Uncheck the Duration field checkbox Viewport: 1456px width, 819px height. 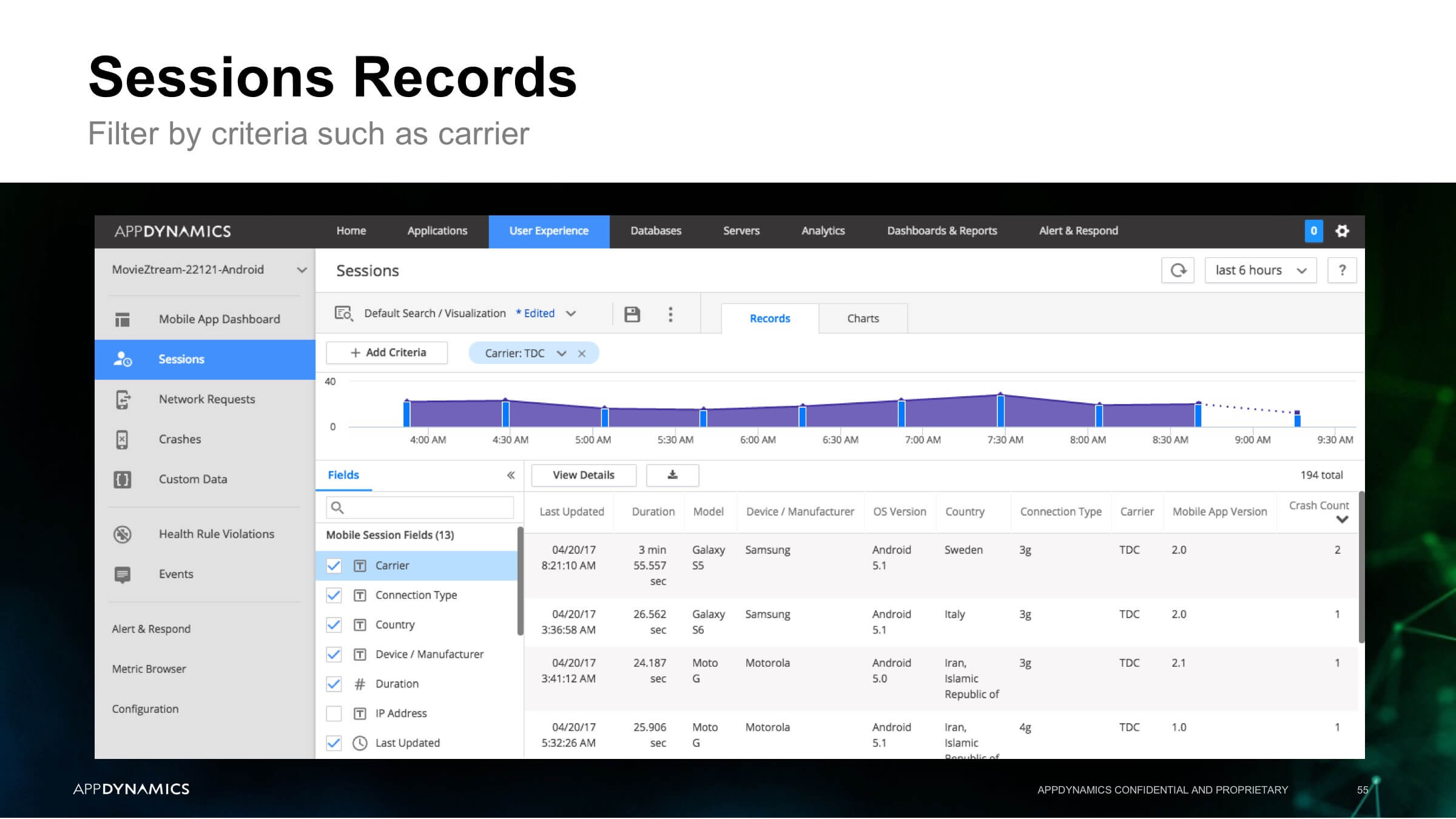point(334,684)
